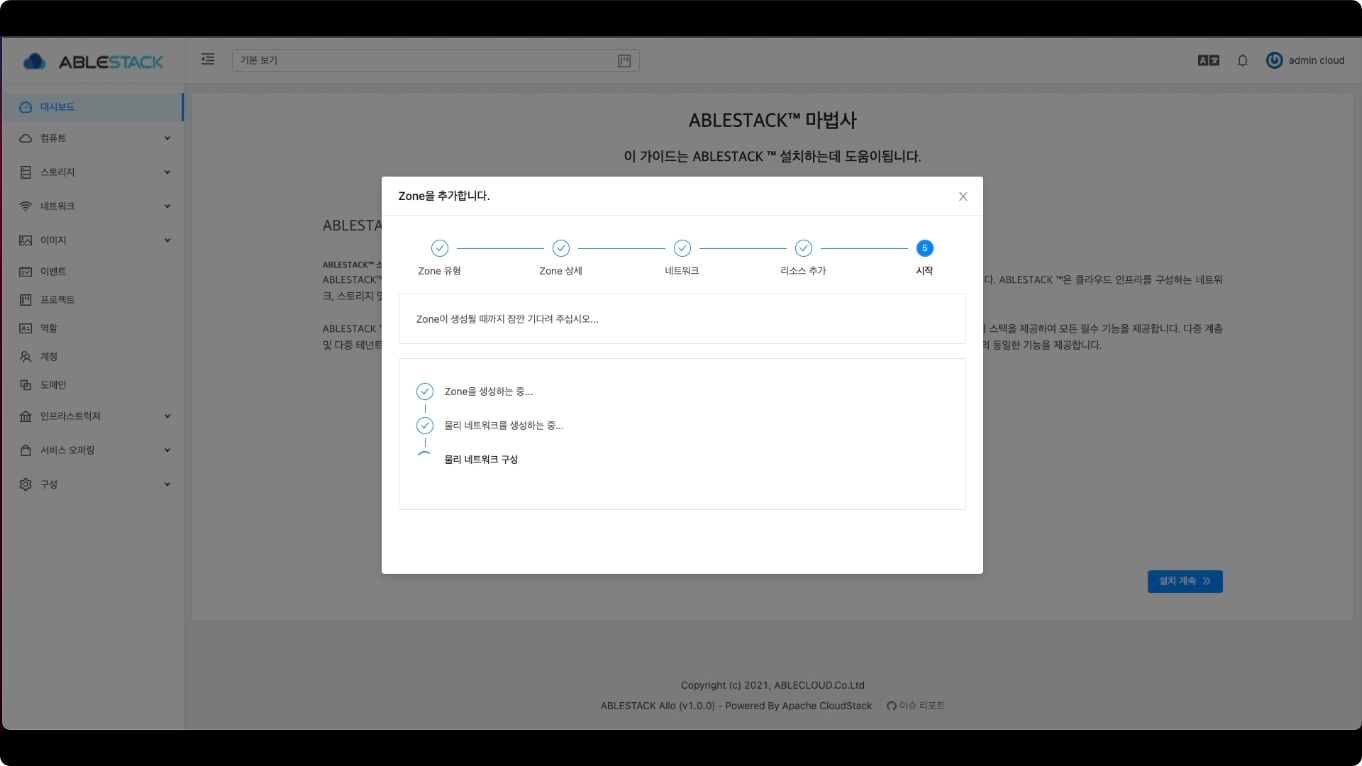This screenshot has height=766, width=1362.
Task: Open the 이벤트 menu item
Action: pyautogui.click(x=92, y=271)
